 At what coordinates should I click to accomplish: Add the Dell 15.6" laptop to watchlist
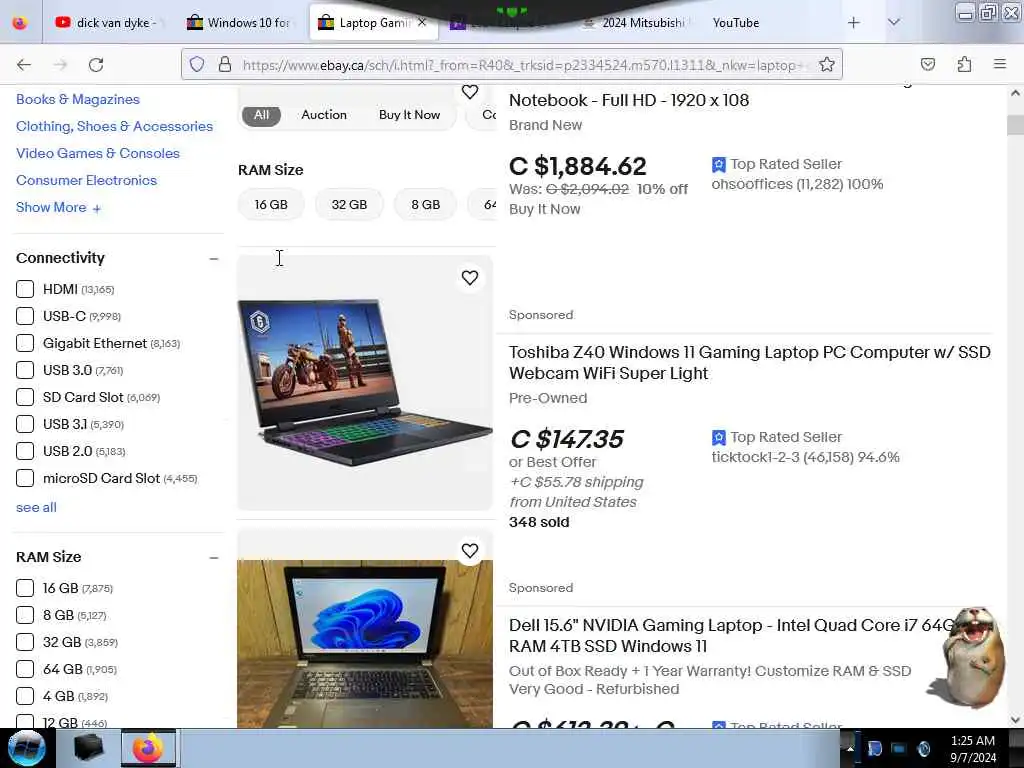click(470, 551)
